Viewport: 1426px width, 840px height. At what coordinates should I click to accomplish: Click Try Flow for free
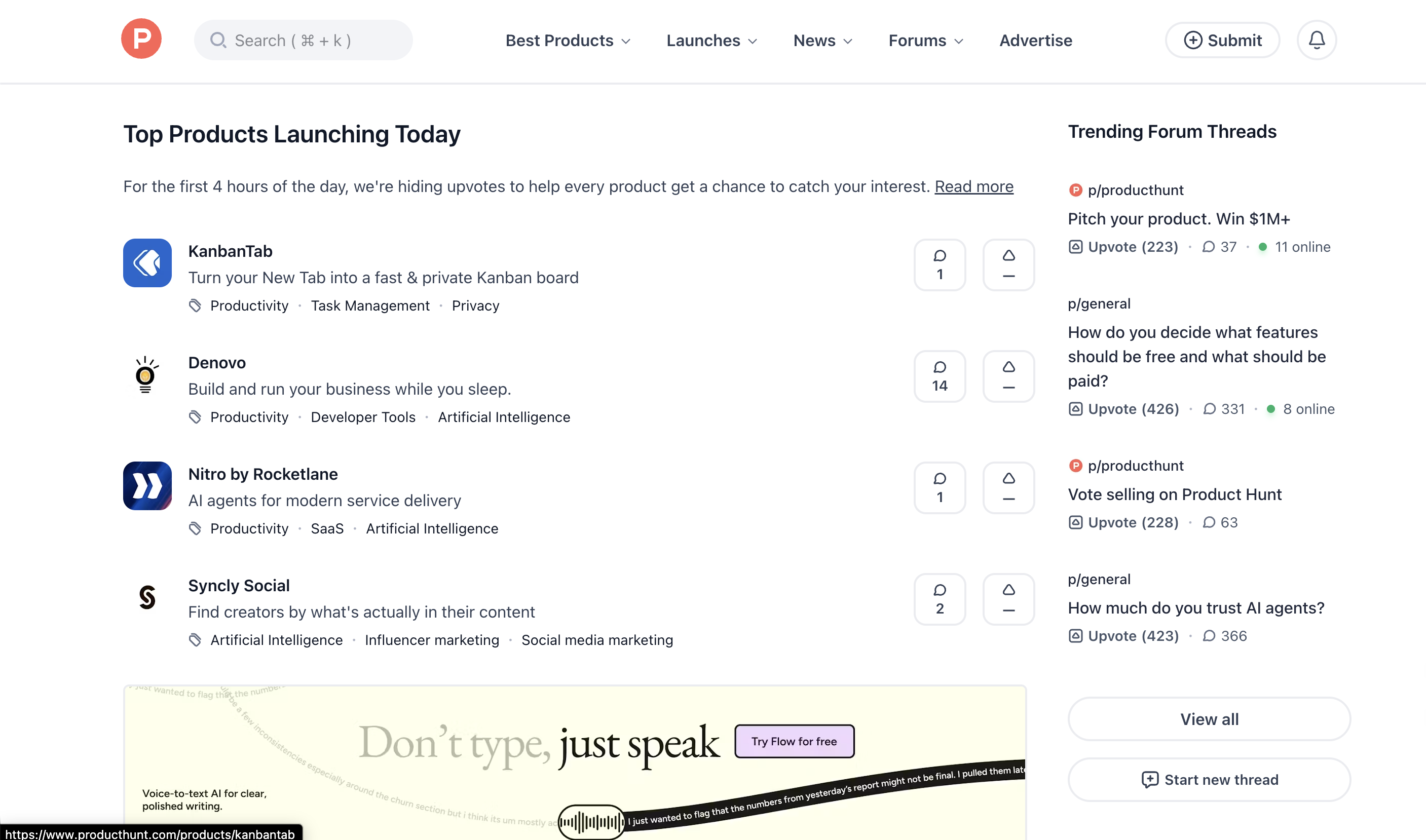pyautogui.click(x=794, y=741)
